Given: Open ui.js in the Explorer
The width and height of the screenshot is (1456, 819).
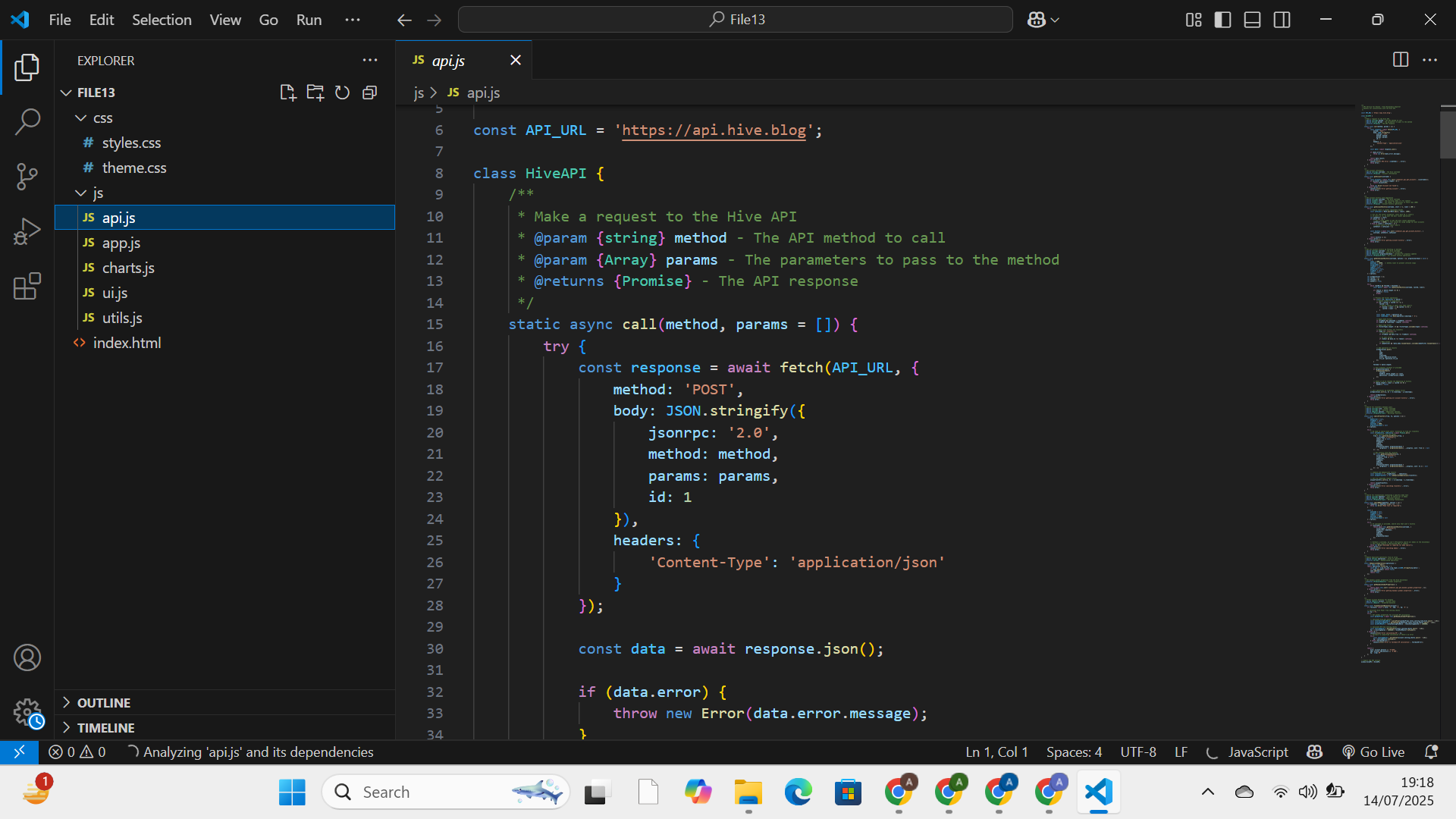Looking at the screenshot, I should click(x=225, y=293).
